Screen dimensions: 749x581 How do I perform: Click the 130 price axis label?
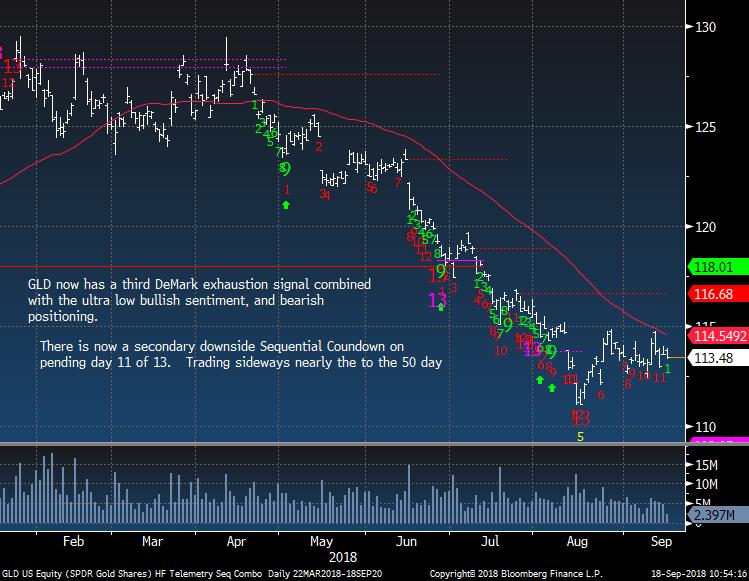click(x=706, y=27)
